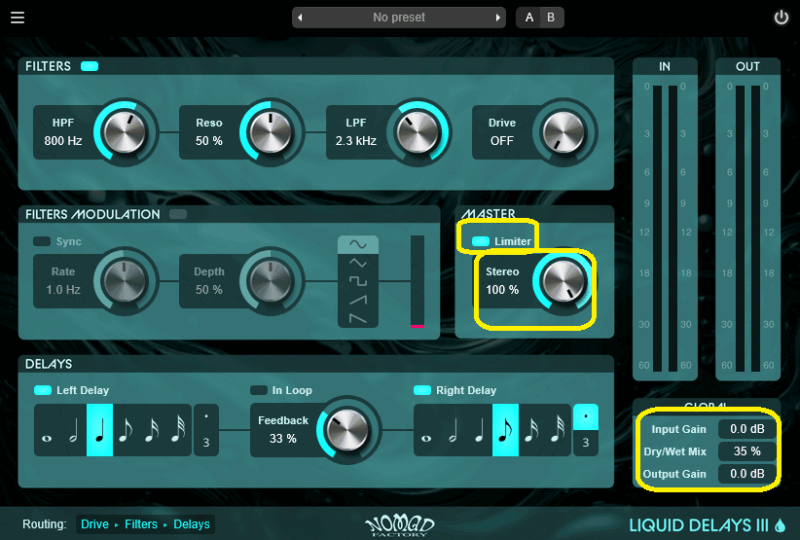The height and width of the screenshot is (540, 800).
Task: Select eighth note for Left Delay
Action: point(126,430)
